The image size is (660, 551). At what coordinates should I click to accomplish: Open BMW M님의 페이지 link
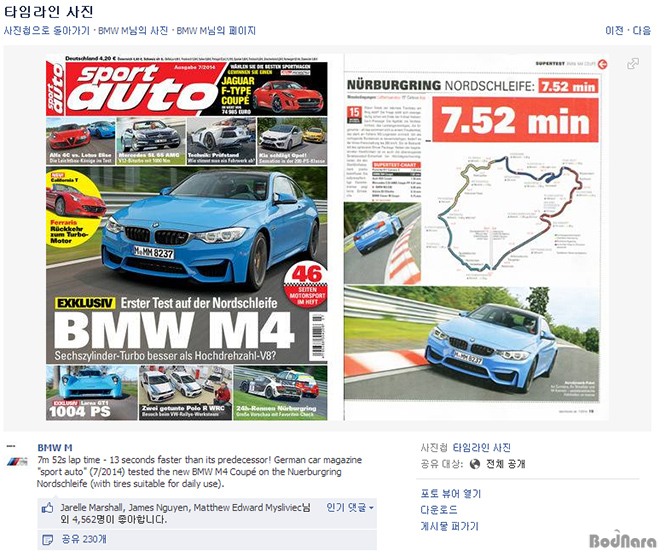[x=216, y=30]
